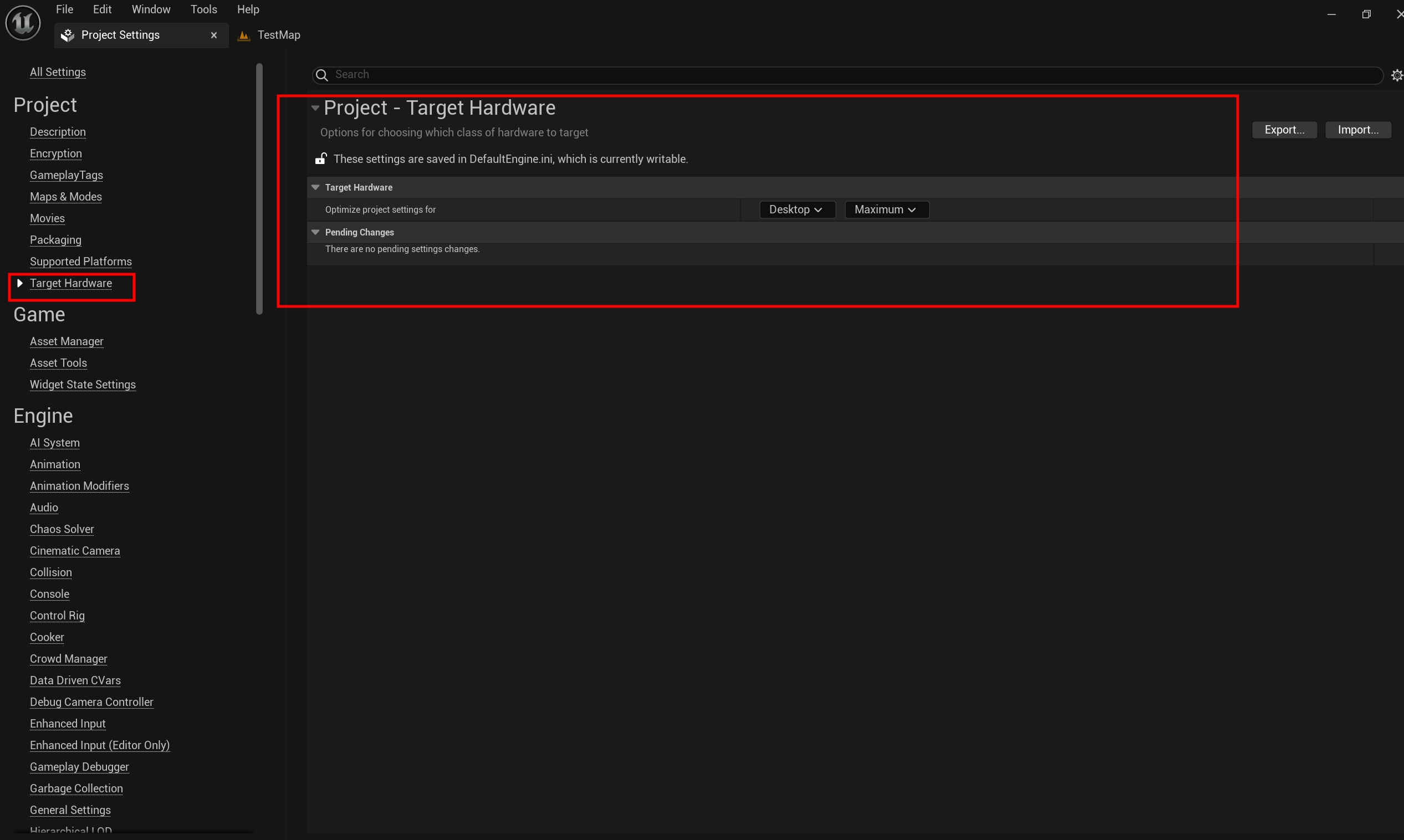Open the Packaging settings page

click(55, 239)
